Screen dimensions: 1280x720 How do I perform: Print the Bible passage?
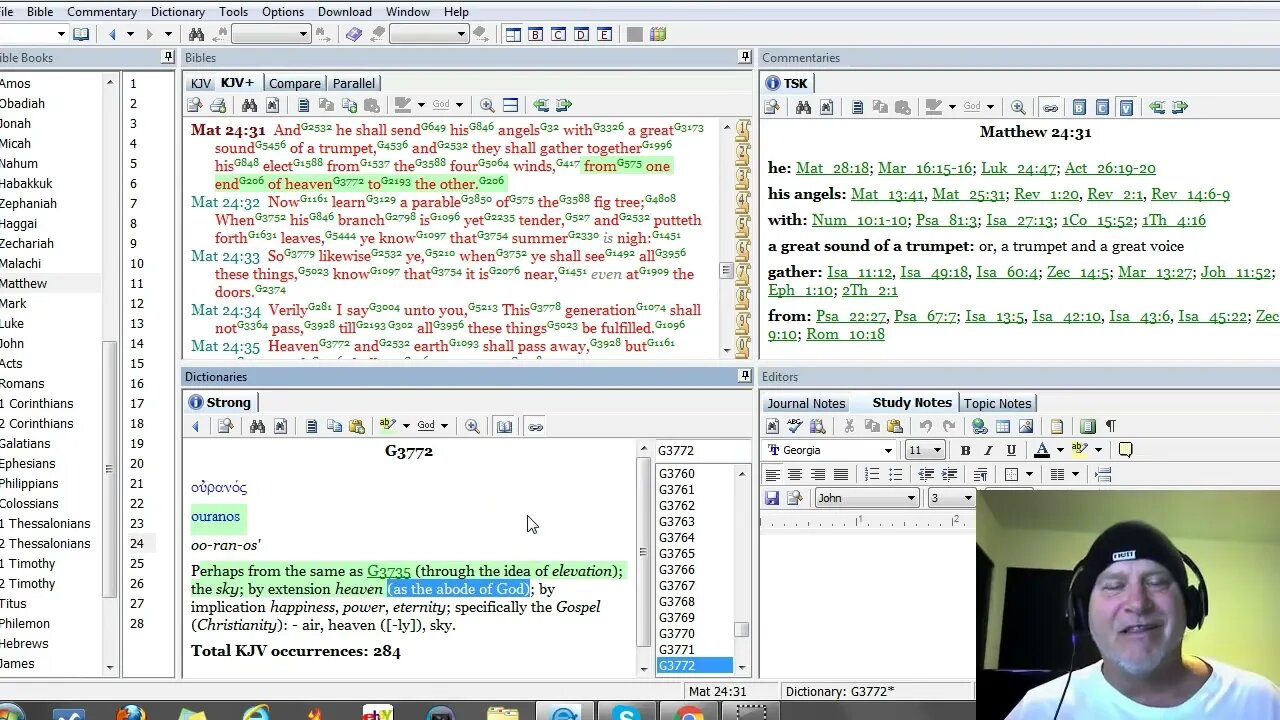(218, 105)
